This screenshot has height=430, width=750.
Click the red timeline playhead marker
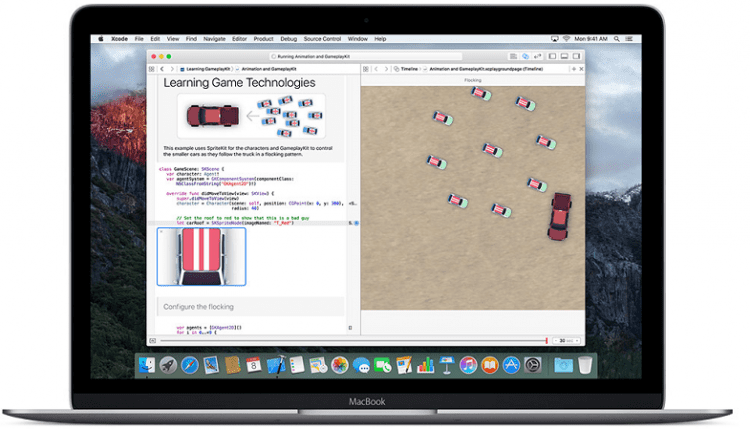[546, 341]
